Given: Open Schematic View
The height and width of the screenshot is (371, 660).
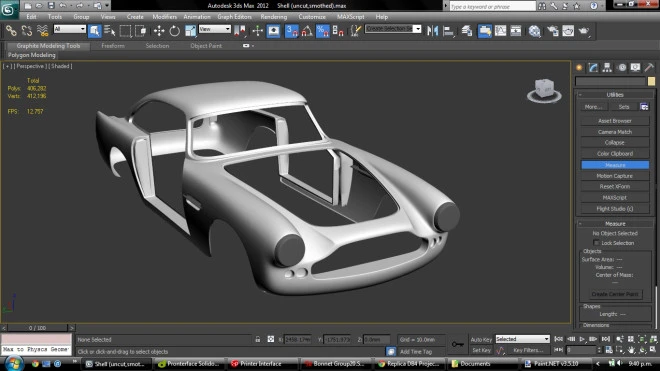Looking at the screenshot, I should pos(516,31).
